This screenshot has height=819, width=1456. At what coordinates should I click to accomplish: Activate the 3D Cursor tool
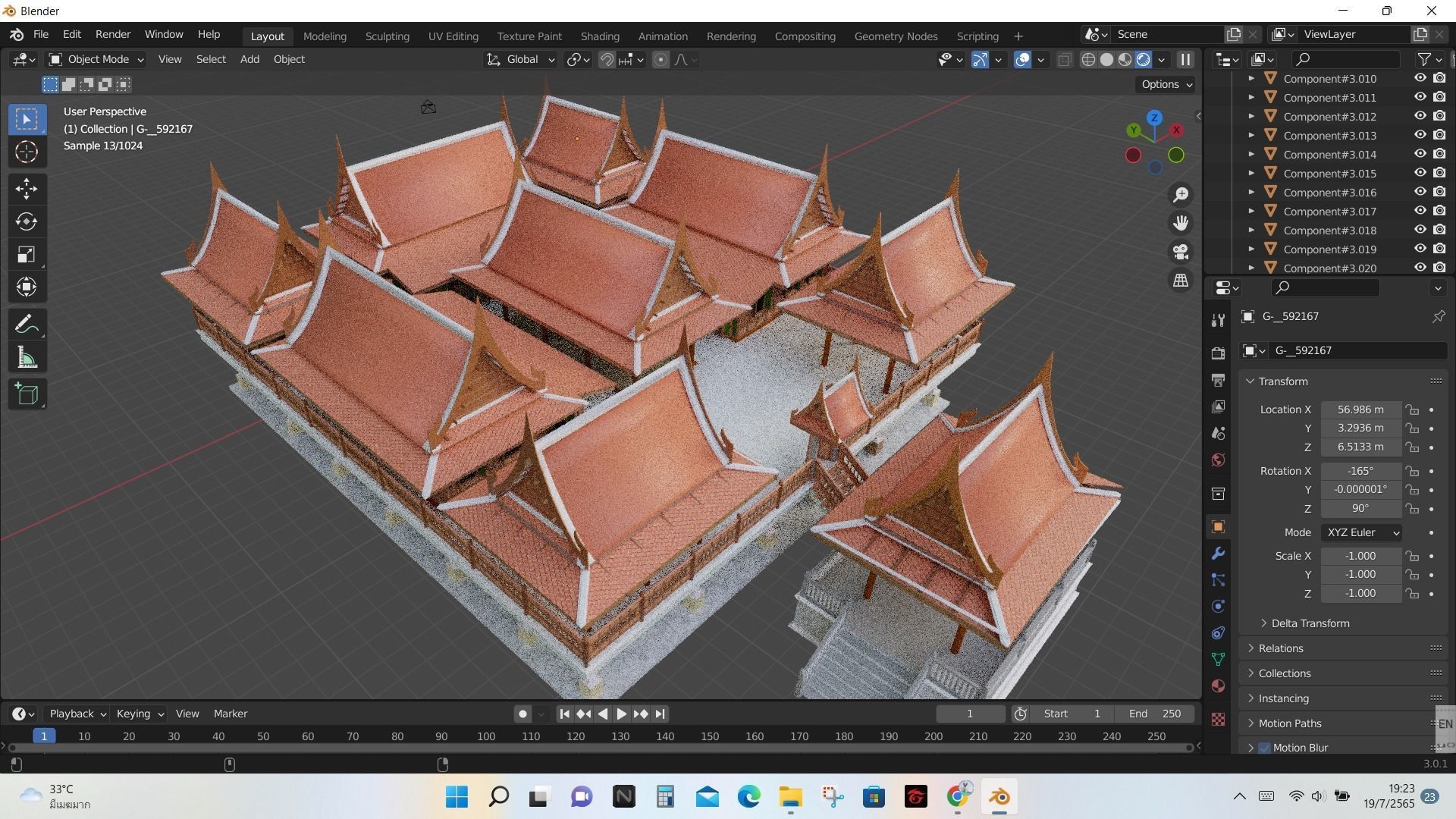click(27, 152)
